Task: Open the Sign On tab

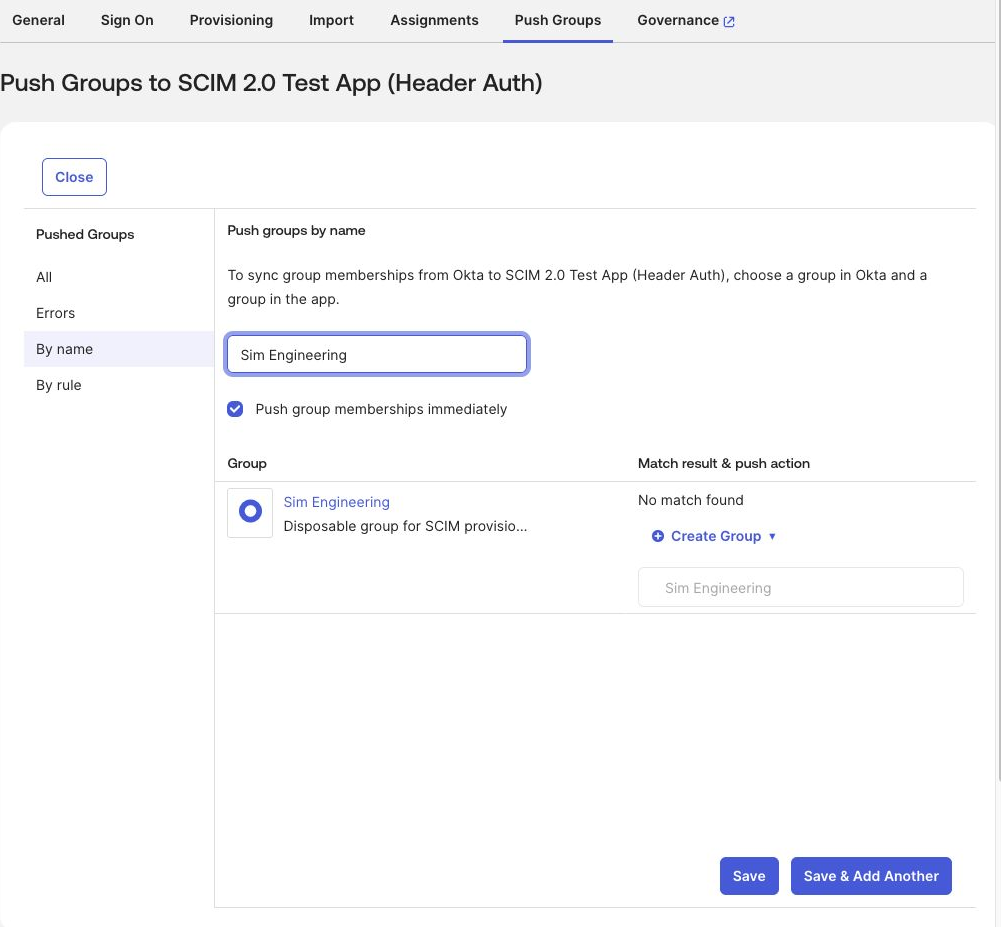Action: (x=127, y=20)
